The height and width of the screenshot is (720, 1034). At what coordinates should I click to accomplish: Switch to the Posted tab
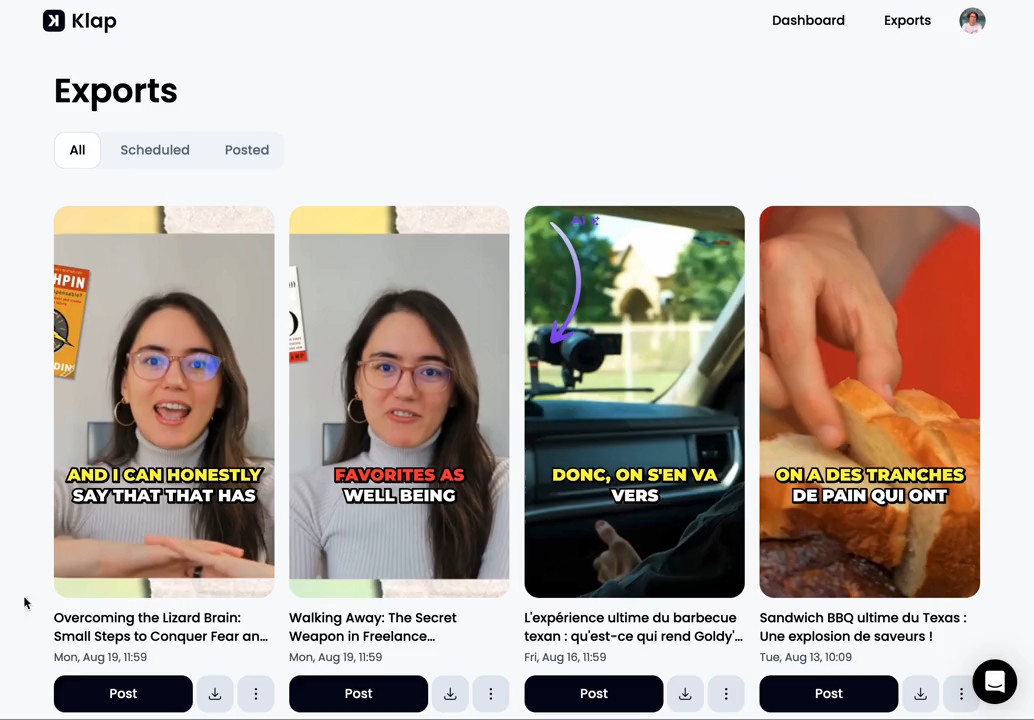coord(247,150)
